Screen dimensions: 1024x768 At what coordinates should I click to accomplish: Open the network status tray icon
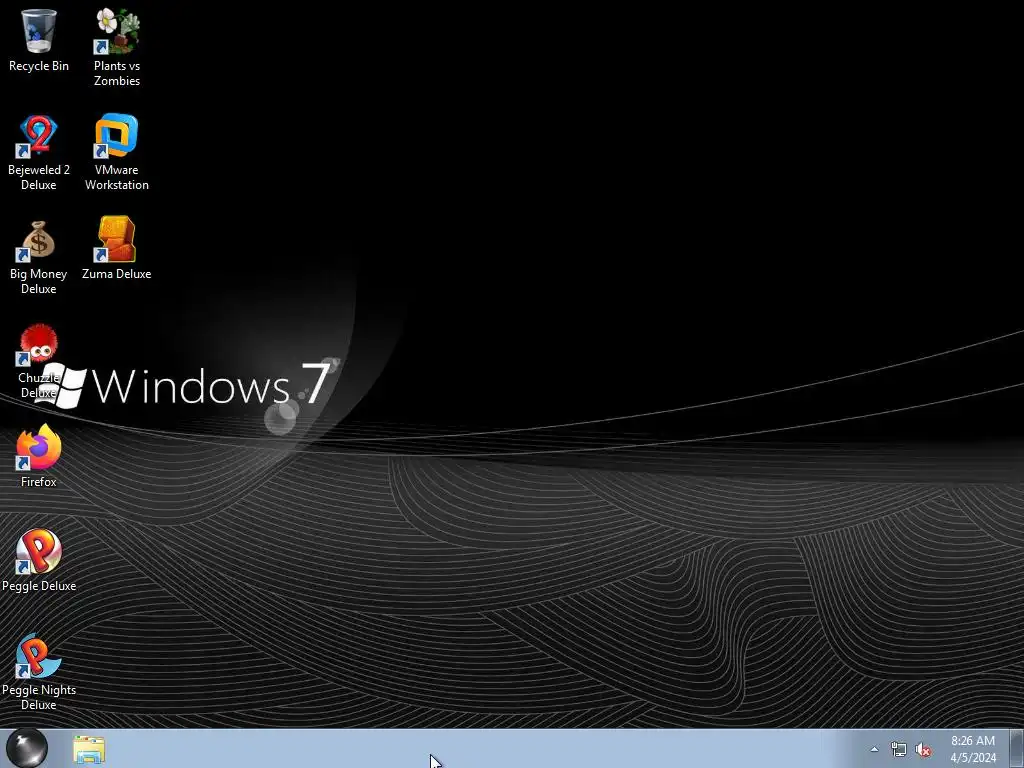[x=899, y=749]
